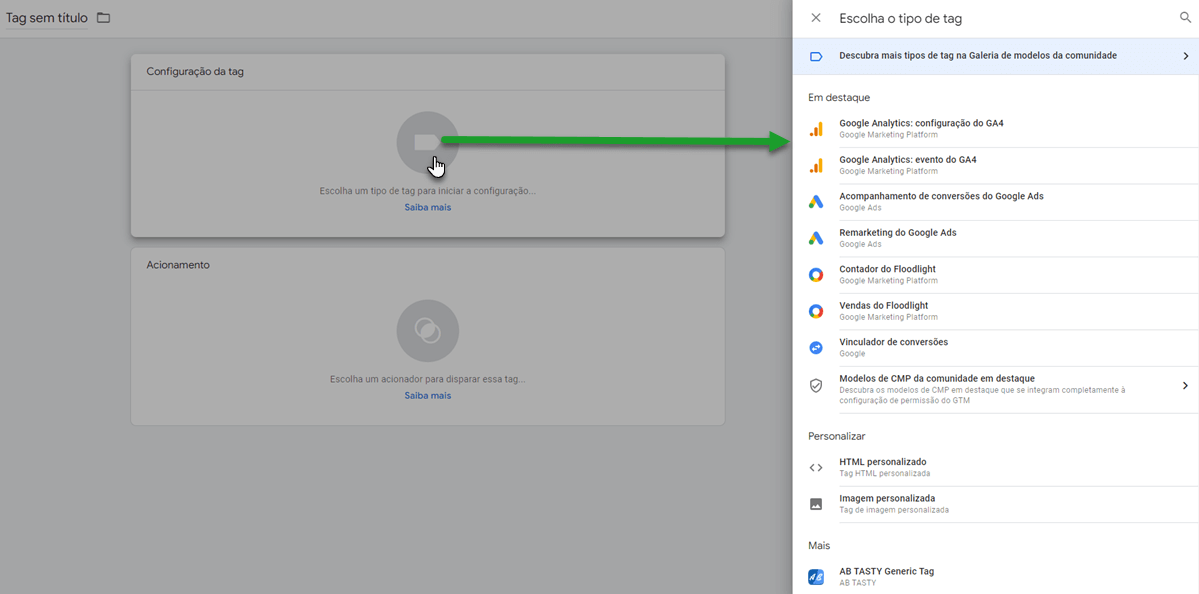This screenshot has height=594, width=1199.
Task: Expand the community template gallery chevron
Action: coord(1185,56)
